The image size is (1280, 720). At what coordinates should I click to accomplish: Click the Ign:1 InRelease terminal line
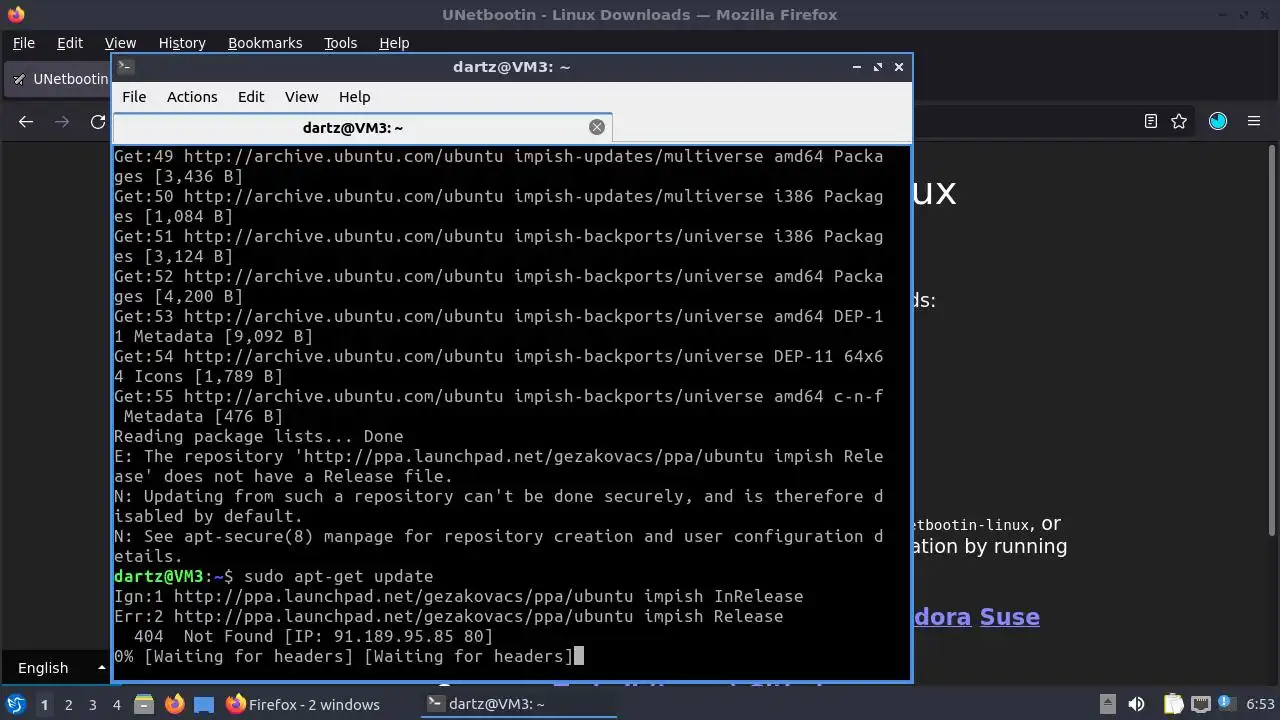click(x=458, y=596)
